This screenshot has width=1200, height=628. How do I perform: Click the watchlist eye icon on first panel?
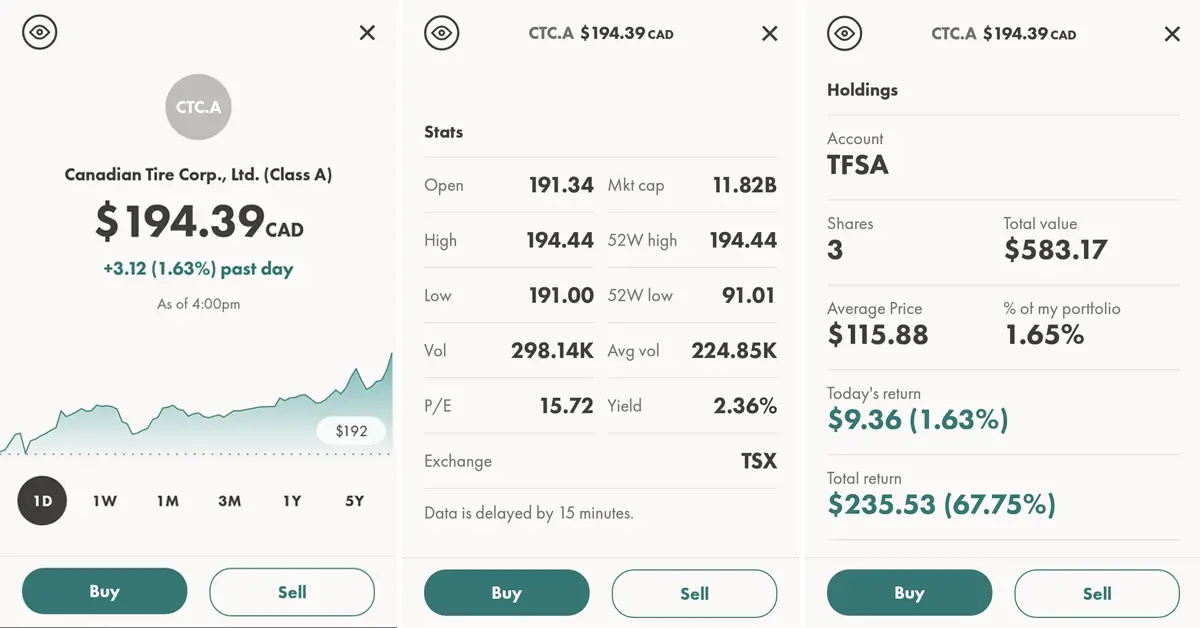click(x=39, y=32)
